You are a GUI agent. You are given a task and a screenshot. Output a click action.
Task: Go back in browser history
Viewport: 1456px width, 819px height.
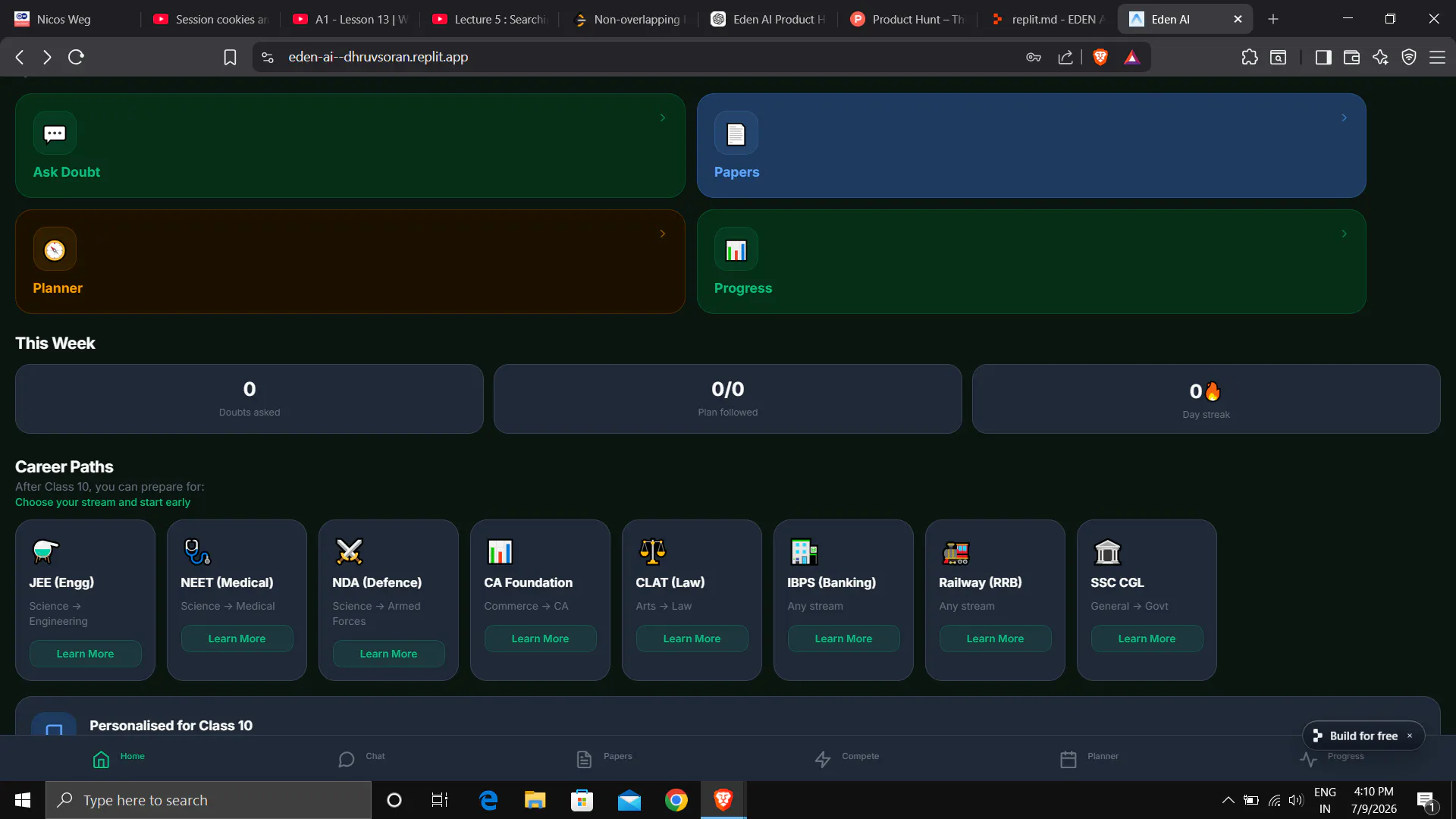[x=20, y=57]
